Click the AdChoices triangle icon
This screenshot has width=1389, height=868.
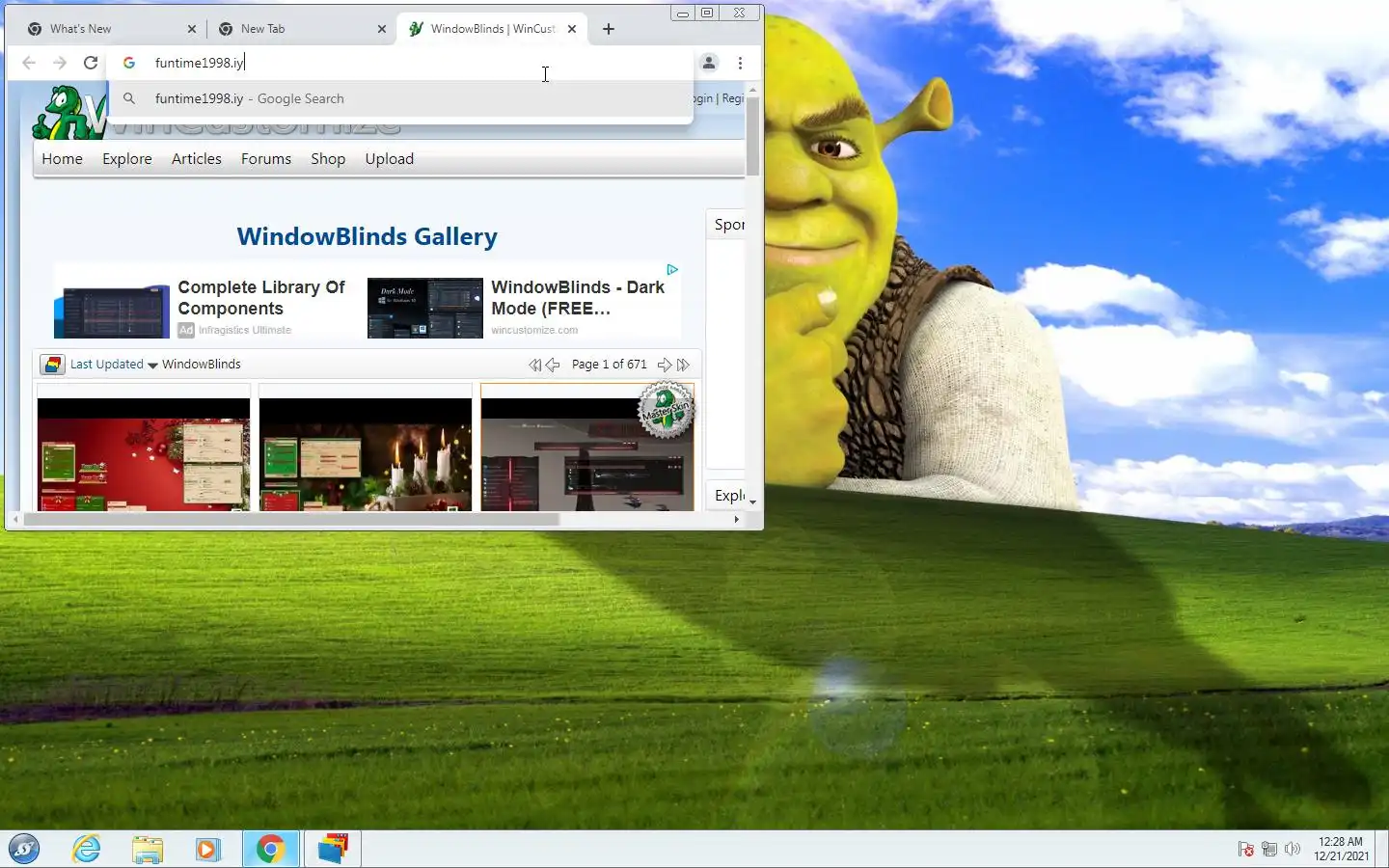(x=672, y=269)
